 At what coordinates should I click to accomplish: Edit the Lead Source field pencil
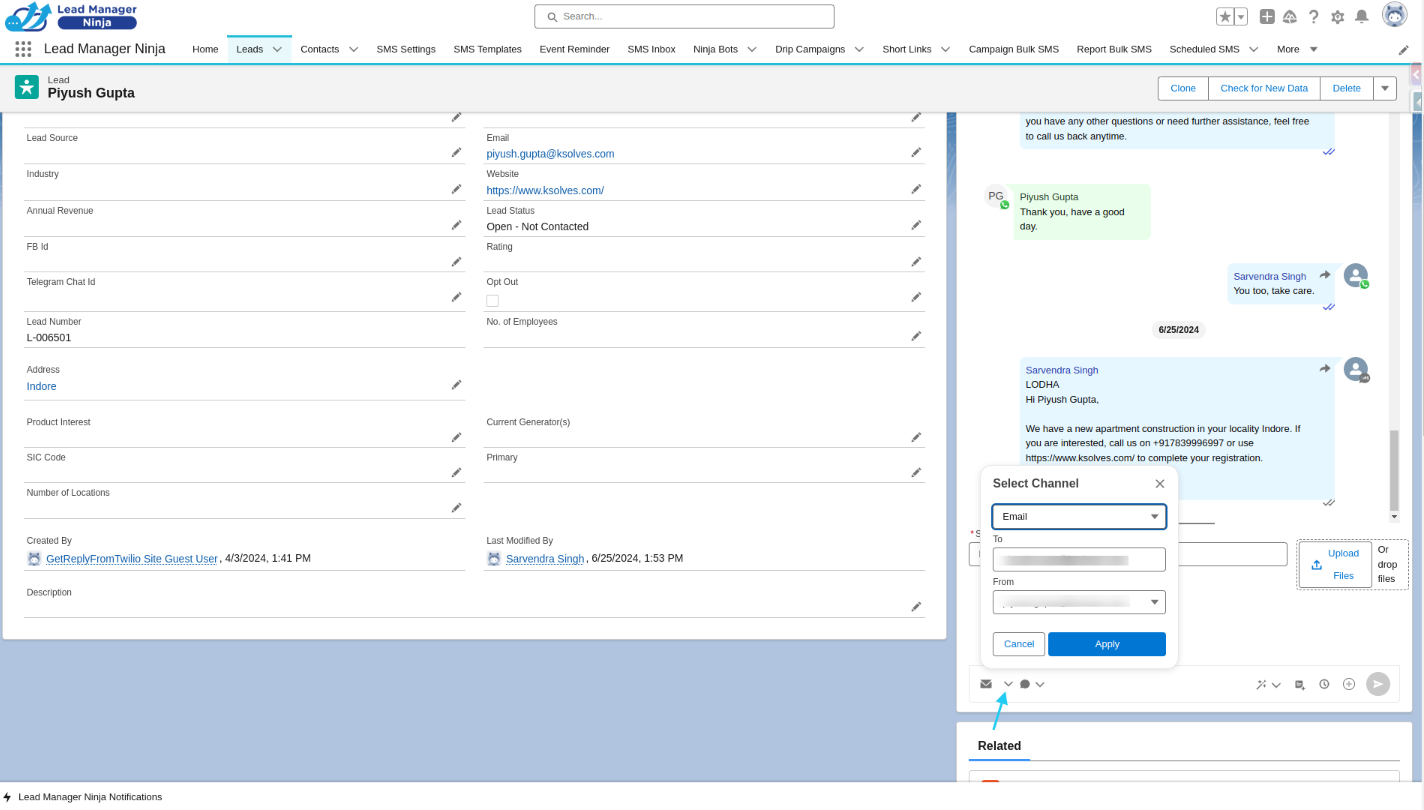(x=456, y=153)
